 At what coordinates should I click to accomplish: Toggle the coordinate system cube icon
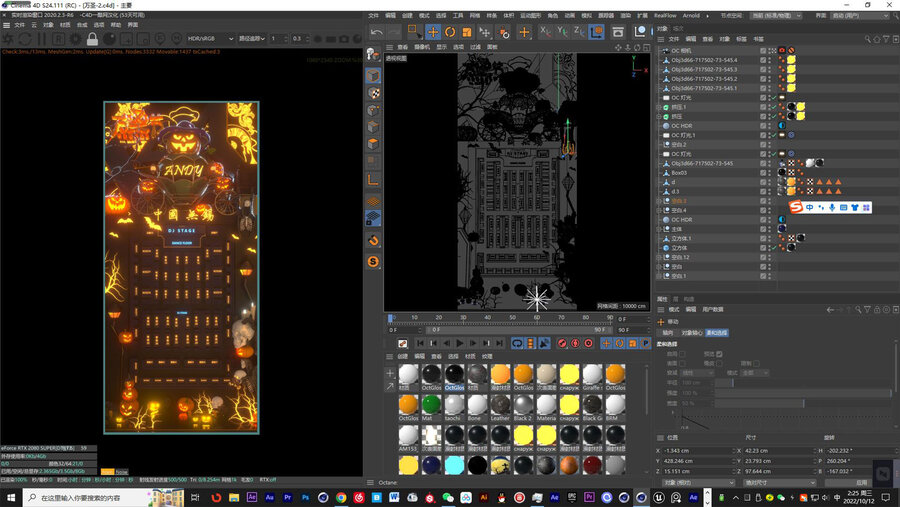[x=596, y=32]
